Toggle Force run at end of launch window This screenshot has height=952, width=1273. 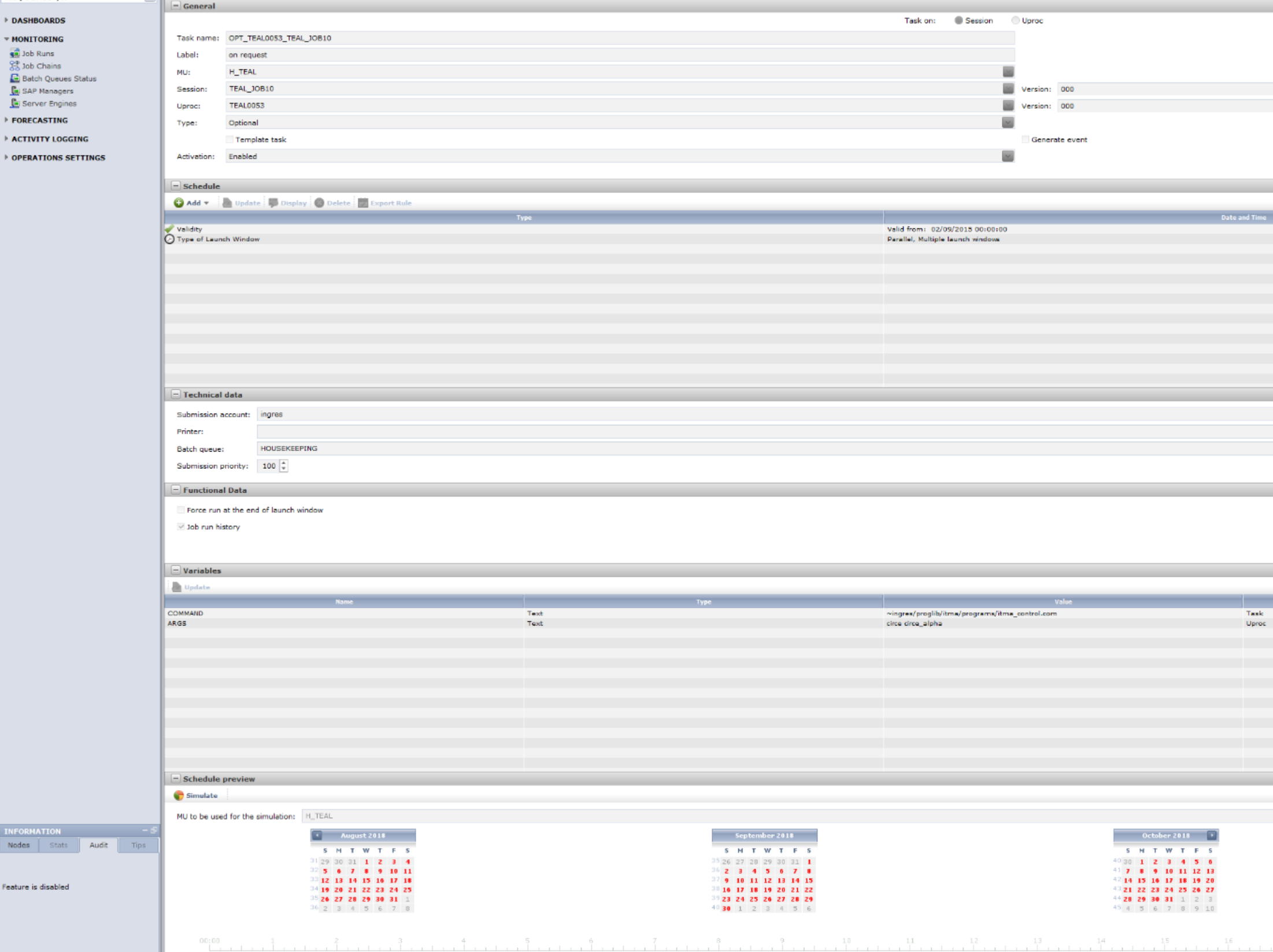click(181, 510)
